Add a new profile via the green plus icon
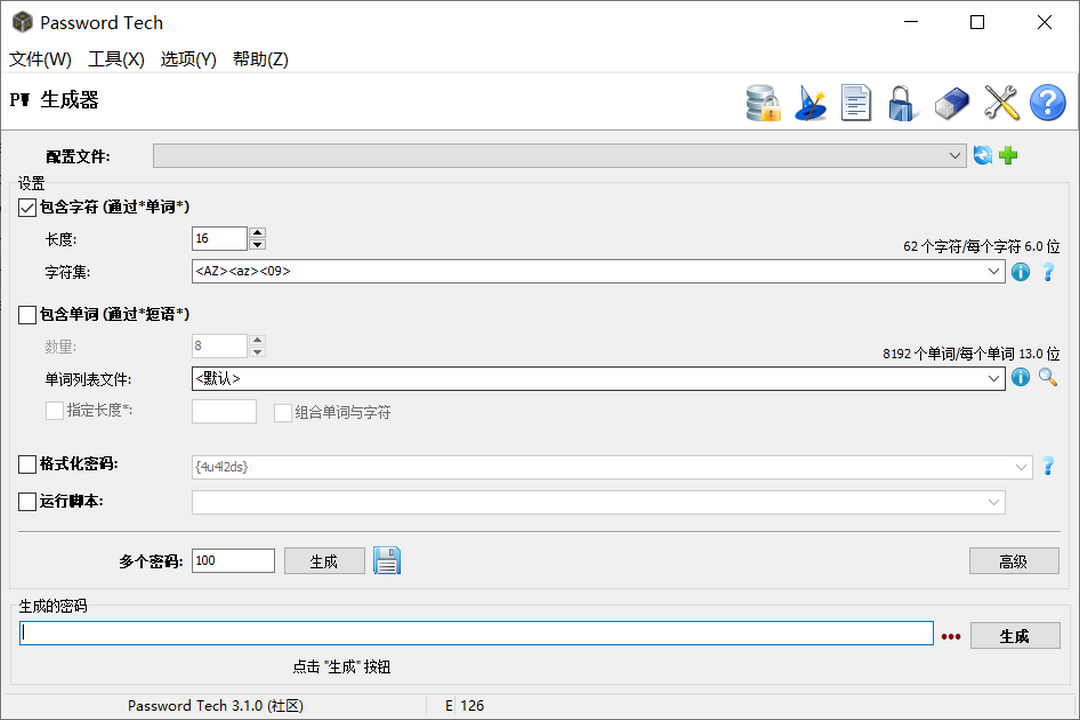The image size is (1080, 720). click(1010, 155)
